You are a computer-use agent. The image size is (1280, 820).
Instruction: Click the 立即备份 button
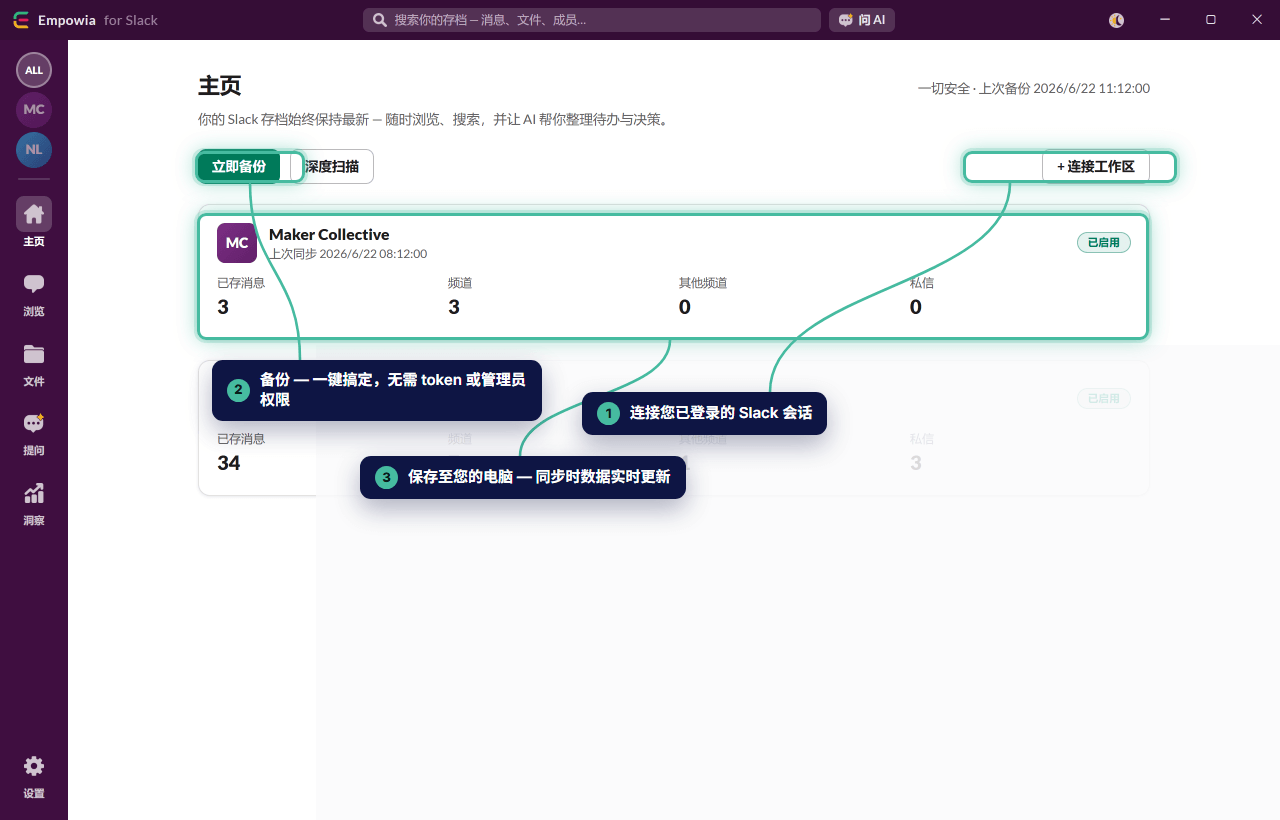click(239, 167)
